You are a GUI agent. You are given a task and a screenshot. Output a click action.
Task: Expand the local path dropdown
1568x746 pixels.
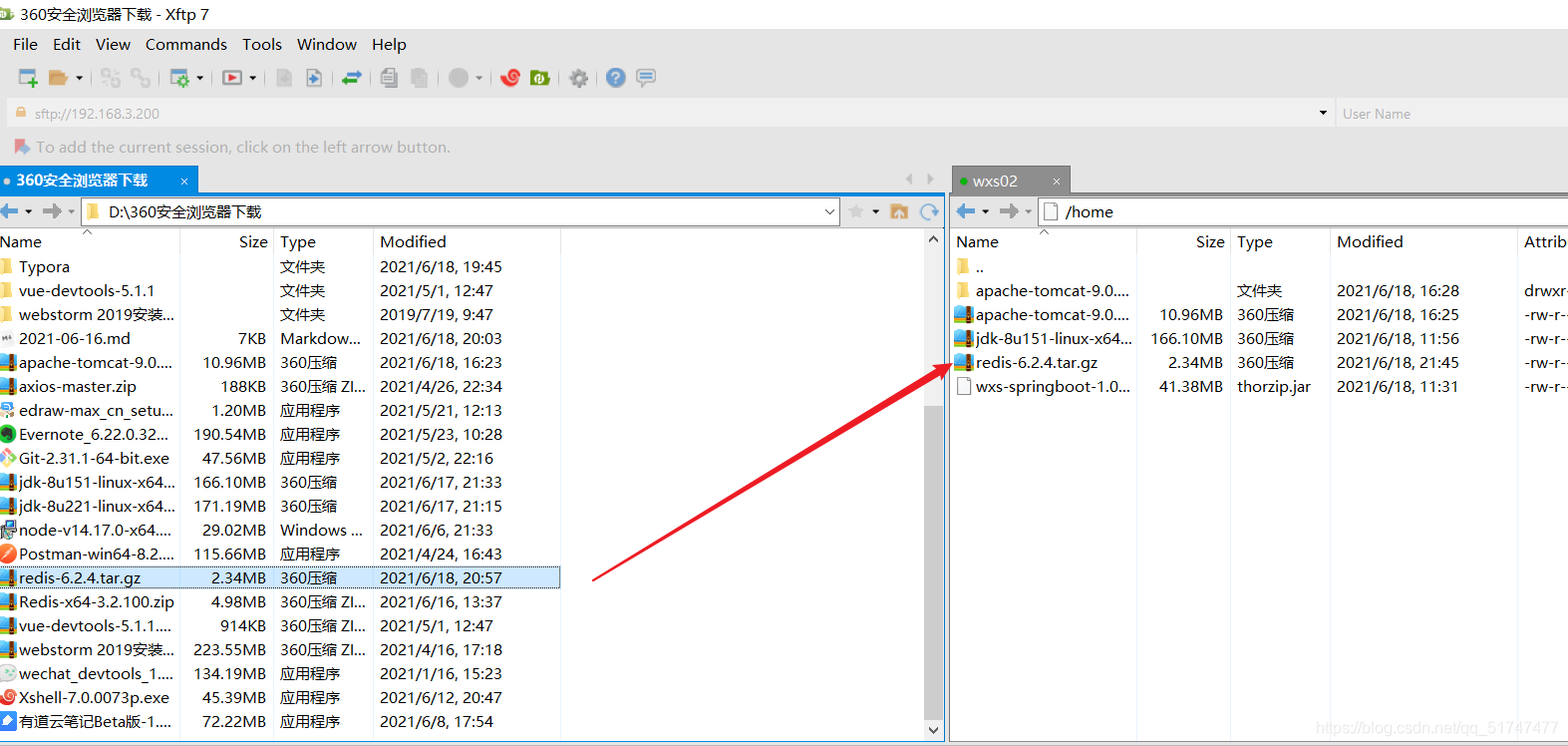click(829, 211)
